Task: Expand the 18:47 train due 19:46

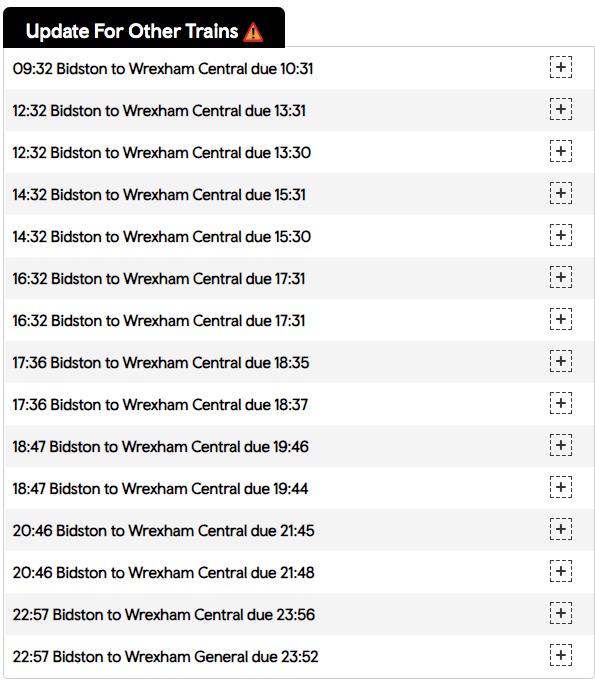Action: [x=561, y=445]
